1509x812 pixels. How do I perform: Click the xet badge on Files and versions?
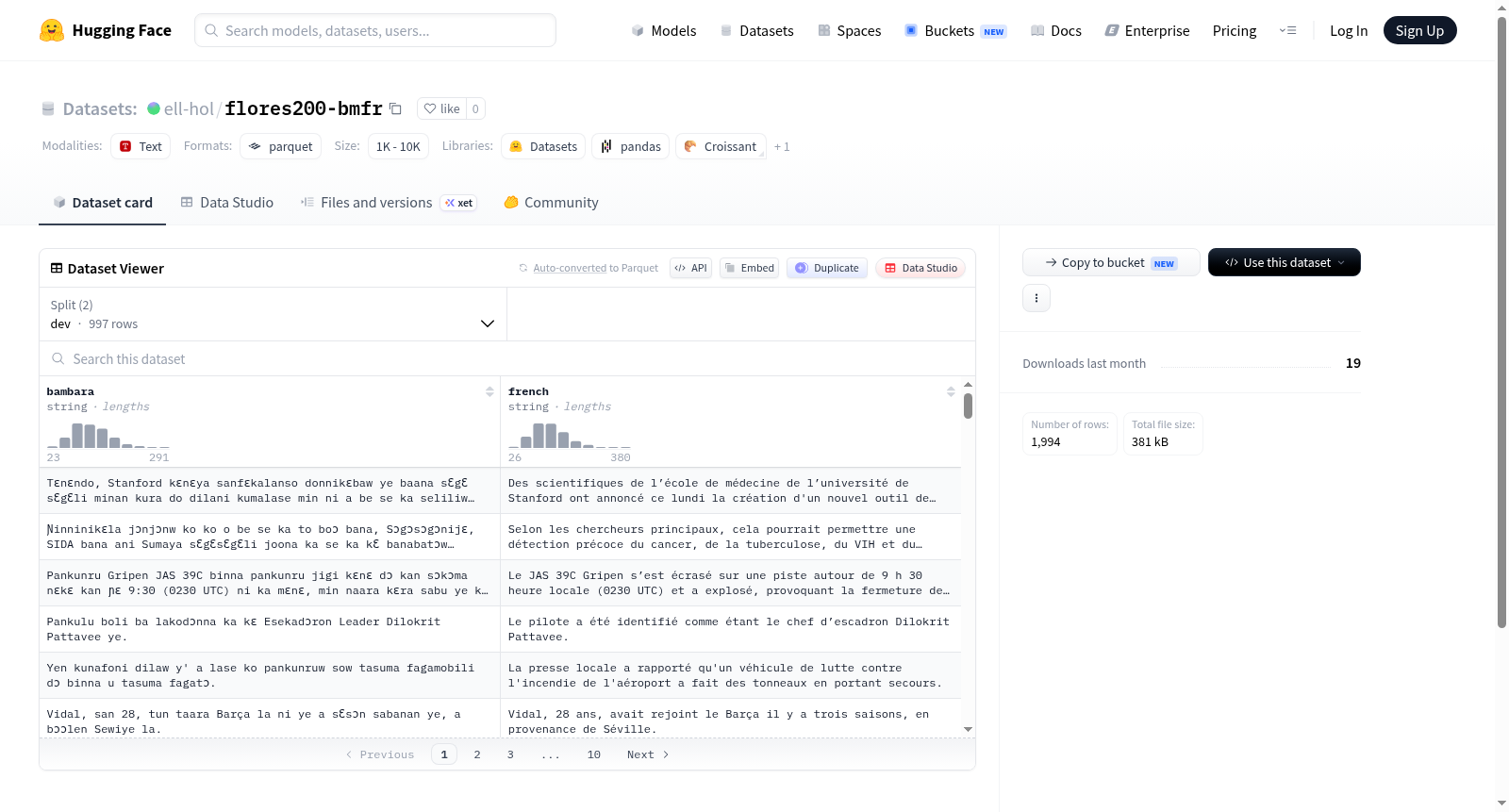(459, 203)
